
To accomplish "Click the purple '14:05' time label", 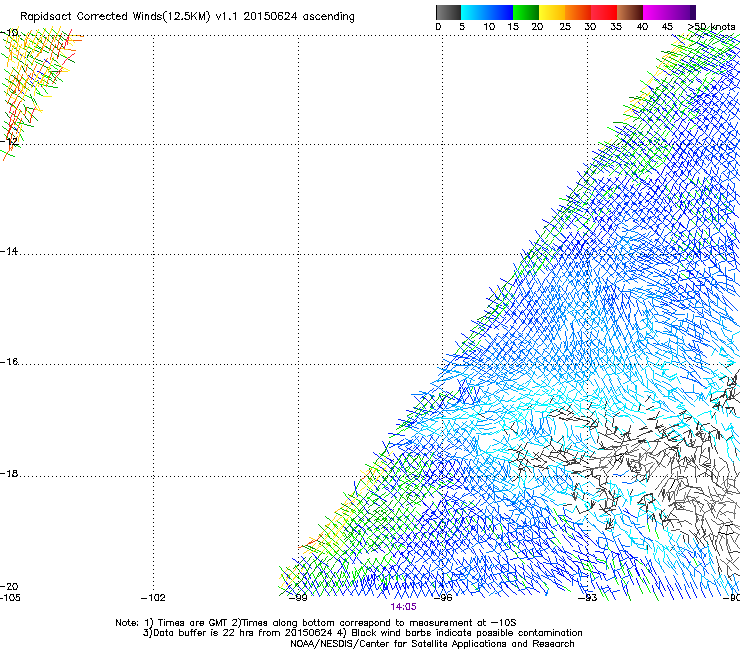I will (x=404, y=607).
